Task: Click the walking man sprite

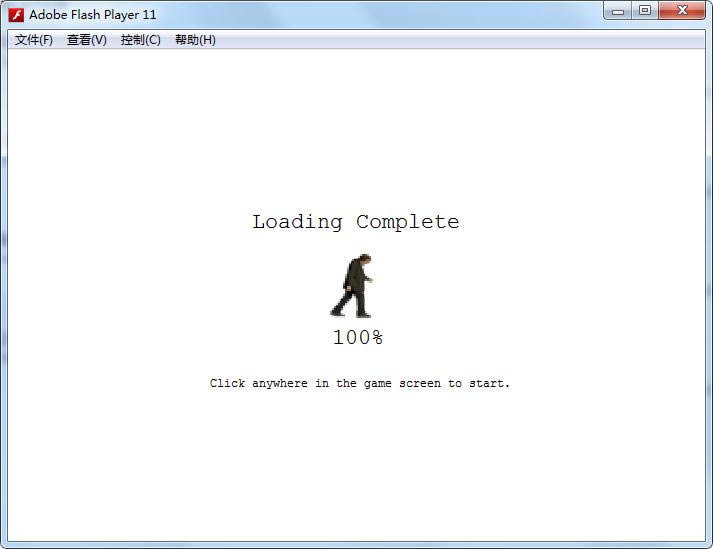Action: (352, 286)
